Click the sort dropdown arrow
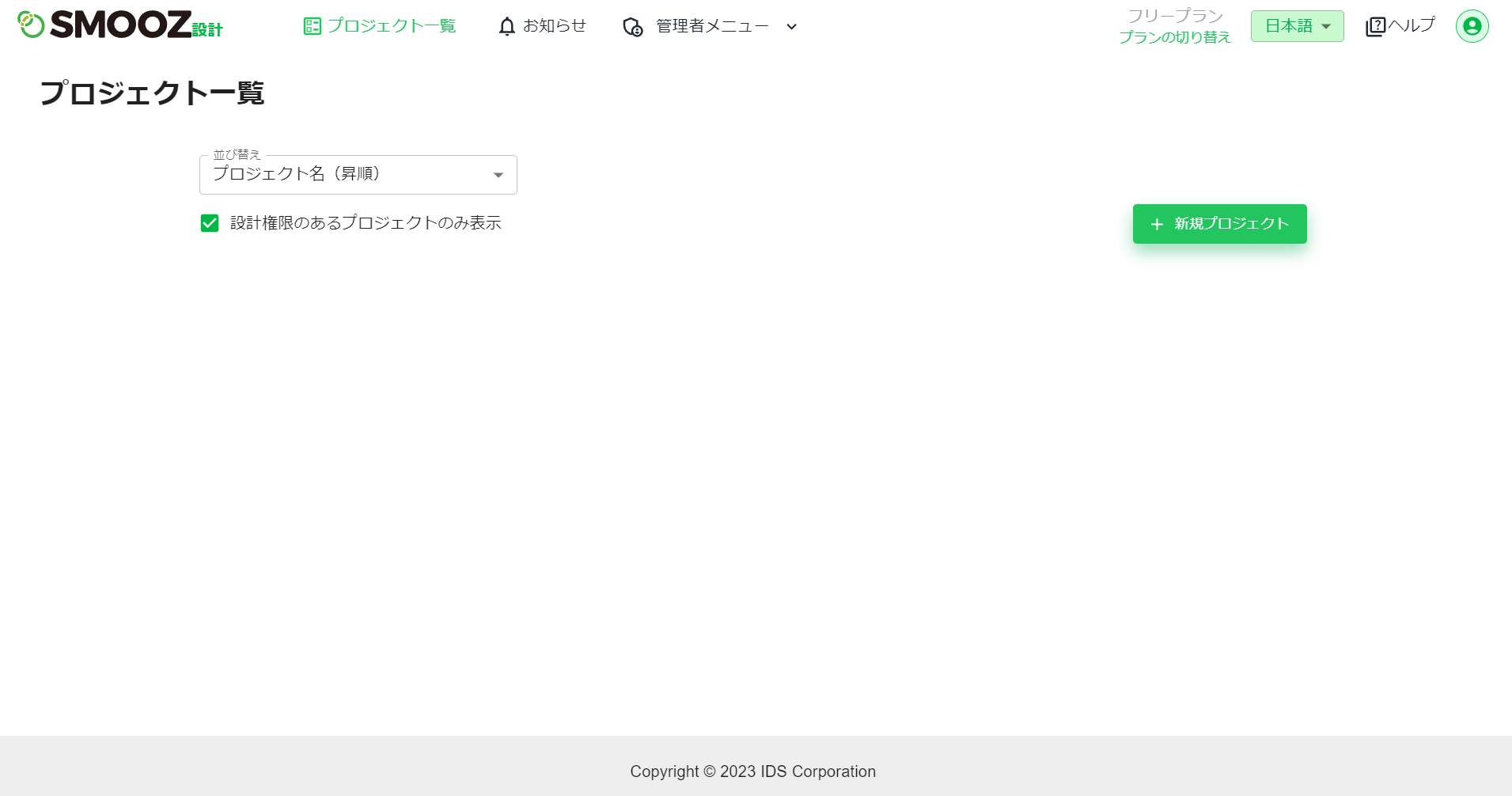The height and width of the screenshot is (796, 1512). pos(498,175)
